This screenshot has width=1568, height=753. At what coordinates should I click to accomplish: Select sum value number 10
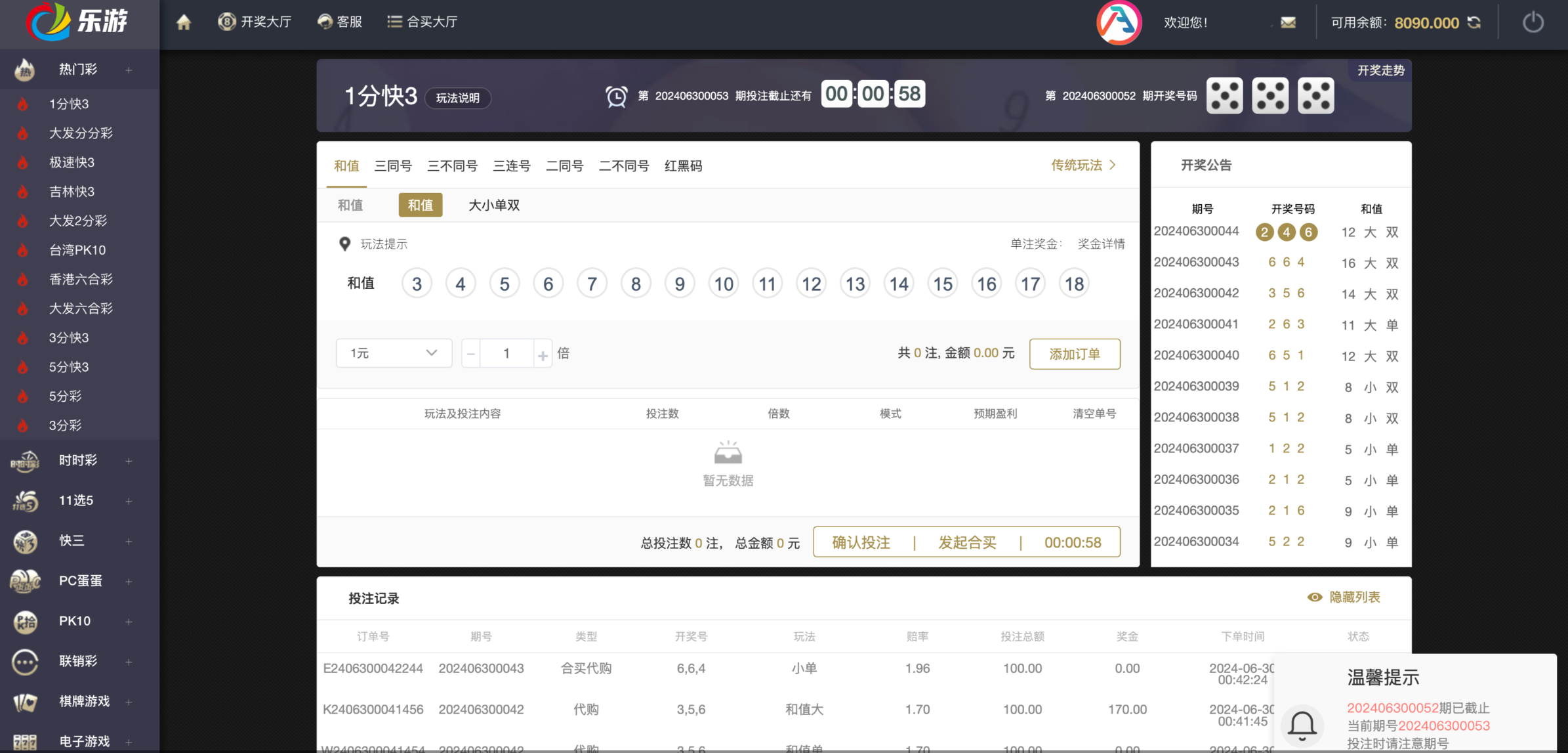pos(724,284)
